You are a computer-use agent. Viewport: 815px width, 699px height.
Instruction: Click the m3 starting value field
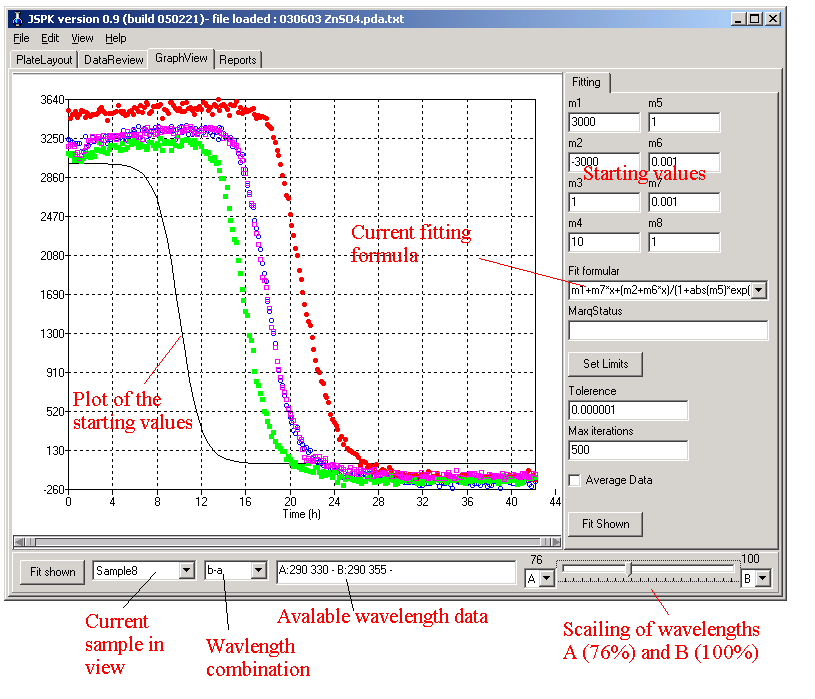(604, 202)
